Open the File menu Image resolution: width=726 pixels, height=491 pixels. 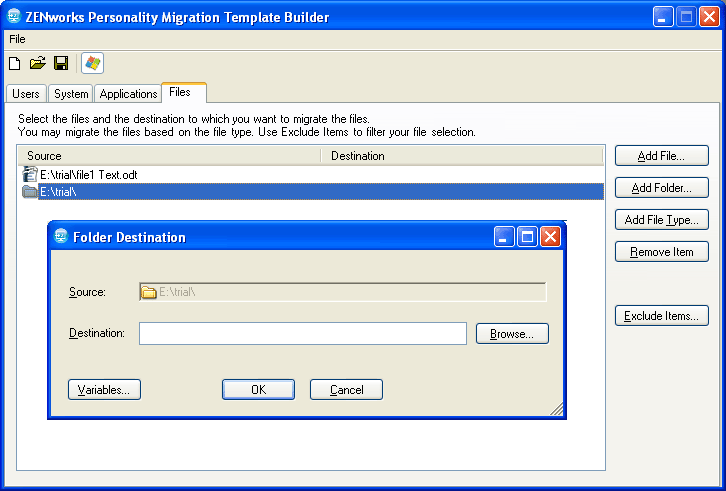pos(17,39)
